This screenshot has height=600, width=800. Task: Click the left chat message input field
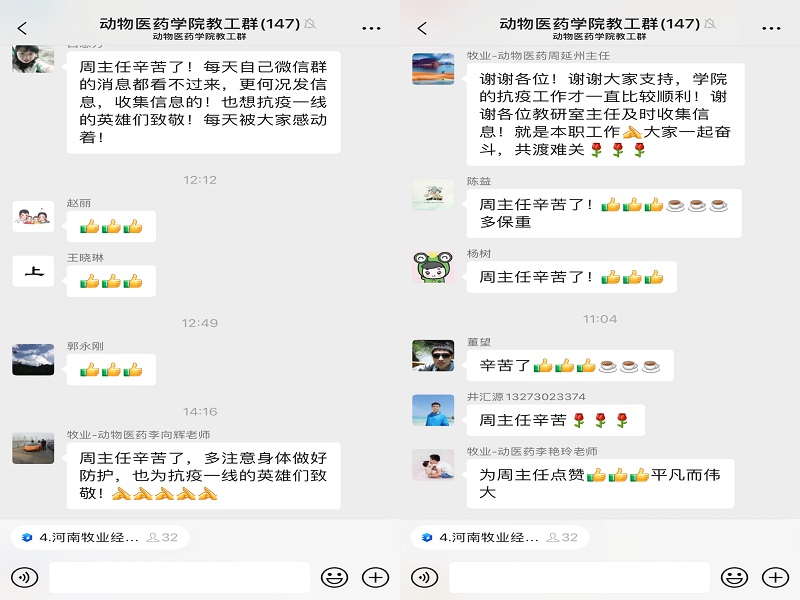coord(180,578)
